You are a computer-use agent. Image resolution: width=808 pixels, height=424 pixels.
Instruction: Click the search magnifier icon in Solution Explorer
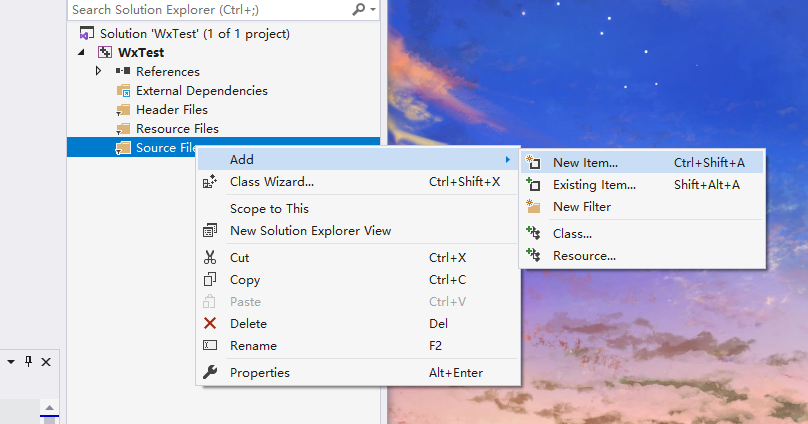[359, 9]
